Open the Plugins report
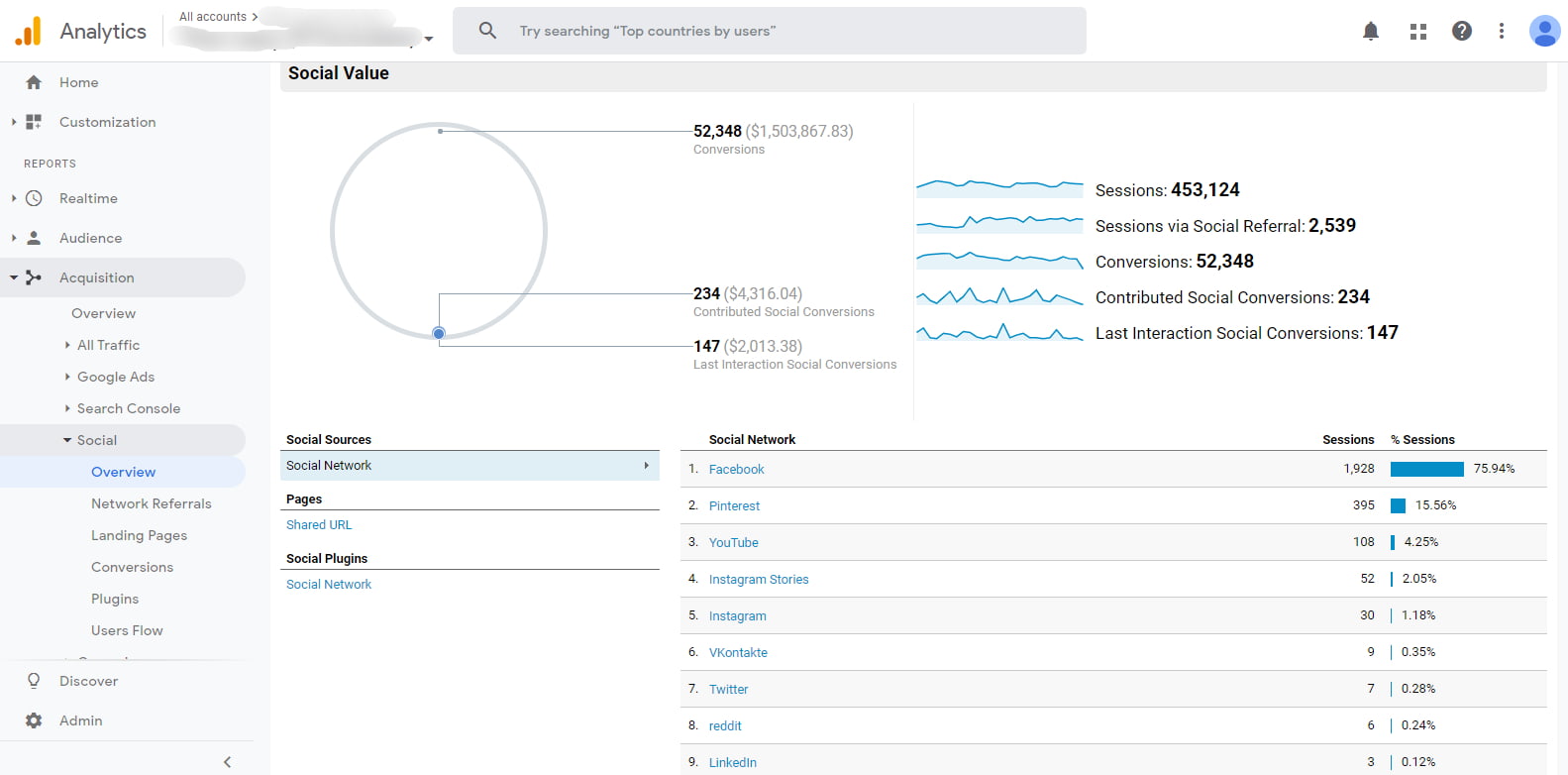Screen dimensions: 1568x775 [115, 599]
